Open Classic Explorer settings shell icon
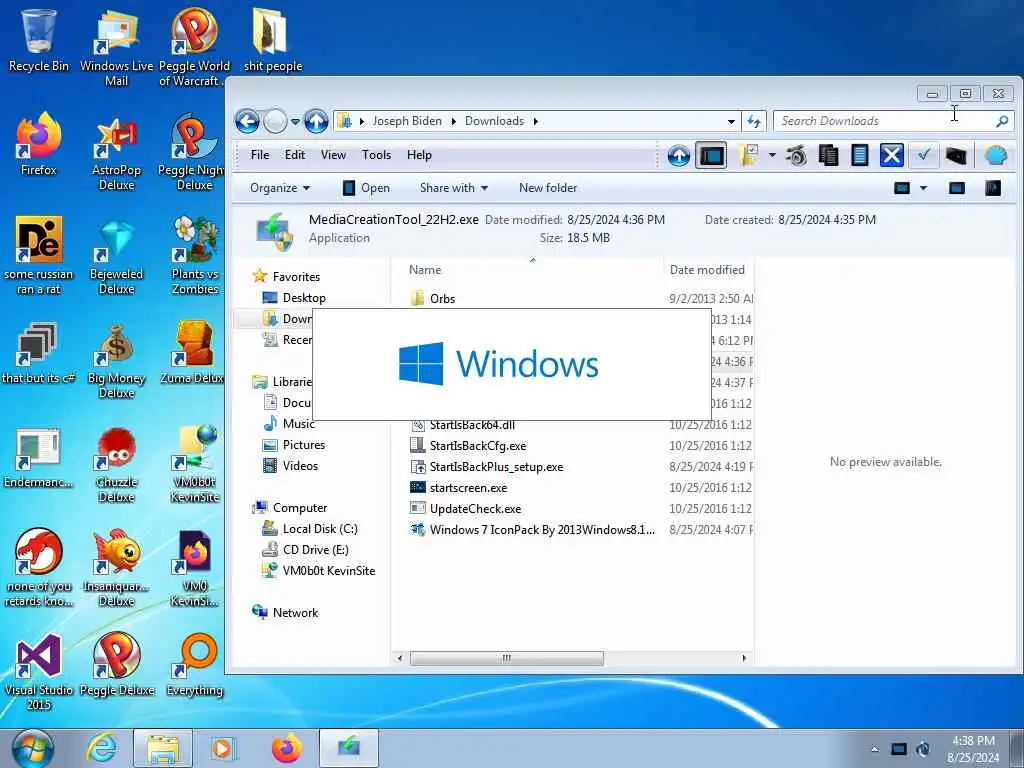1024x768 pixels. (996, 155)
